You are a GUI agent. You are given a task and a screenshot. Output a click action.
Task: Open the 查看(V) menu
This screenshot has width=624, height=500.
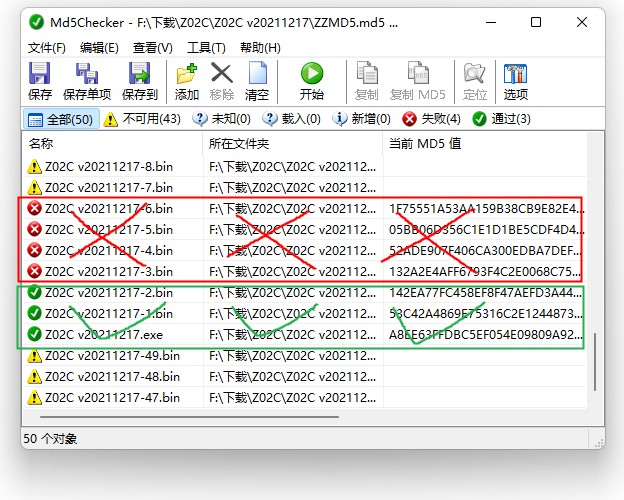pos(153,47)
